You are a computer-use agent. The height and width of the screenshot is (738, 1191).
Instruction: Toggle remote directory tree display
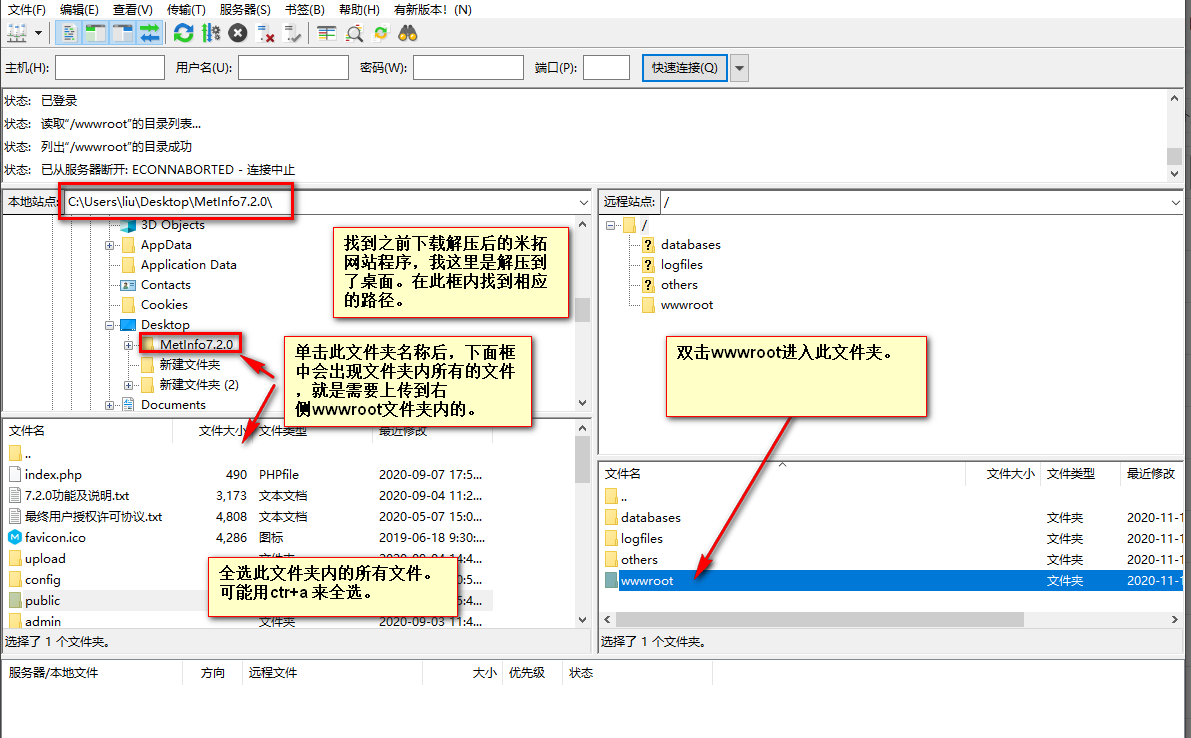122,33
